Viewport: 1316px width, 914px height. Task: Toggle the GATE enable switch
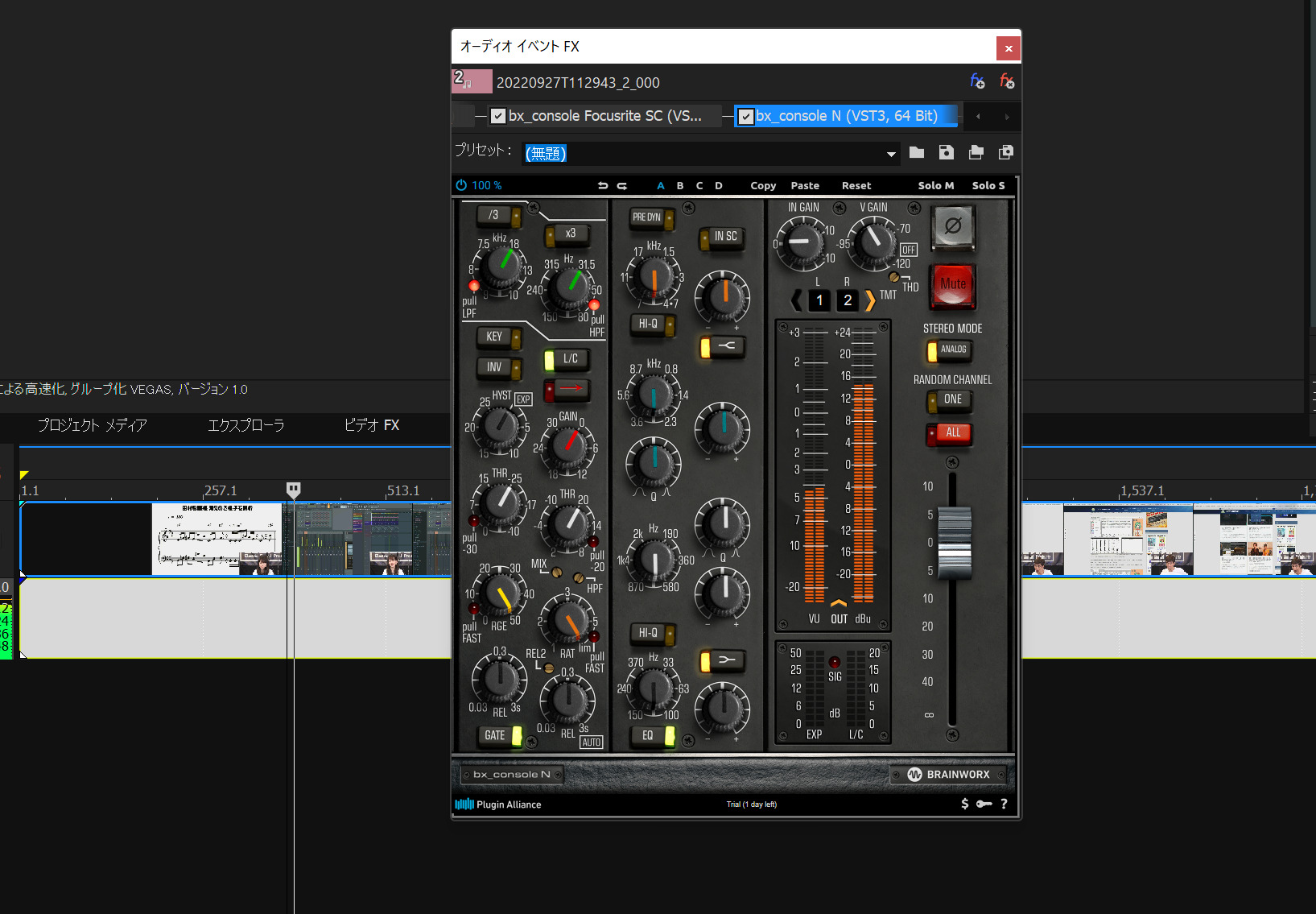[x=499, y=735]
